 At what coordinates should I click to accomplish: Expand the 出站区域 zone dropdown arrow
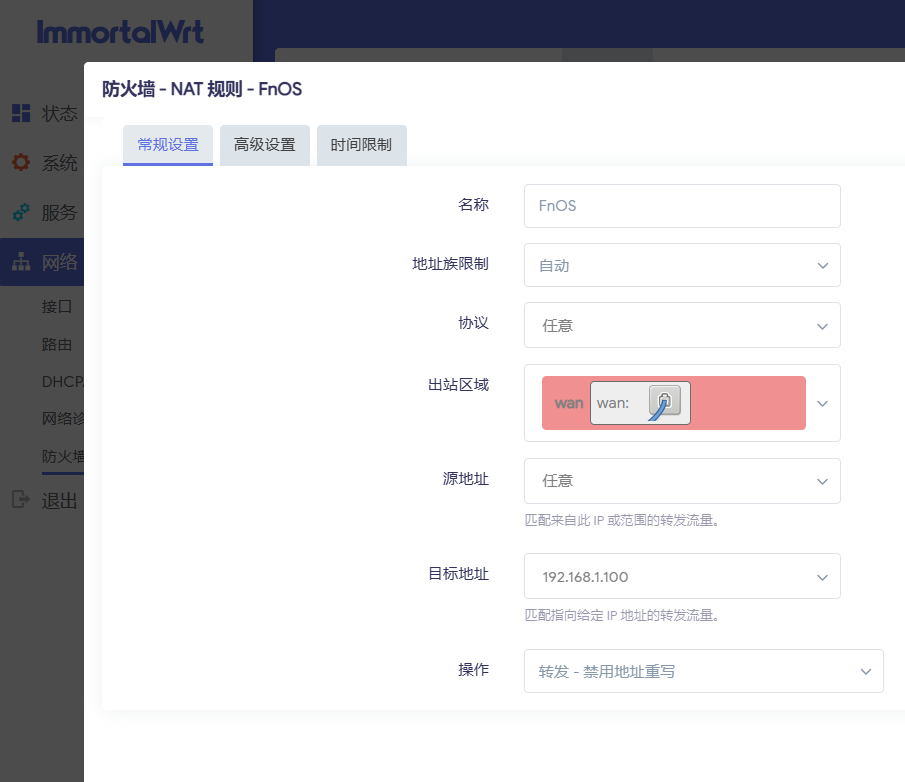point(822,403)
